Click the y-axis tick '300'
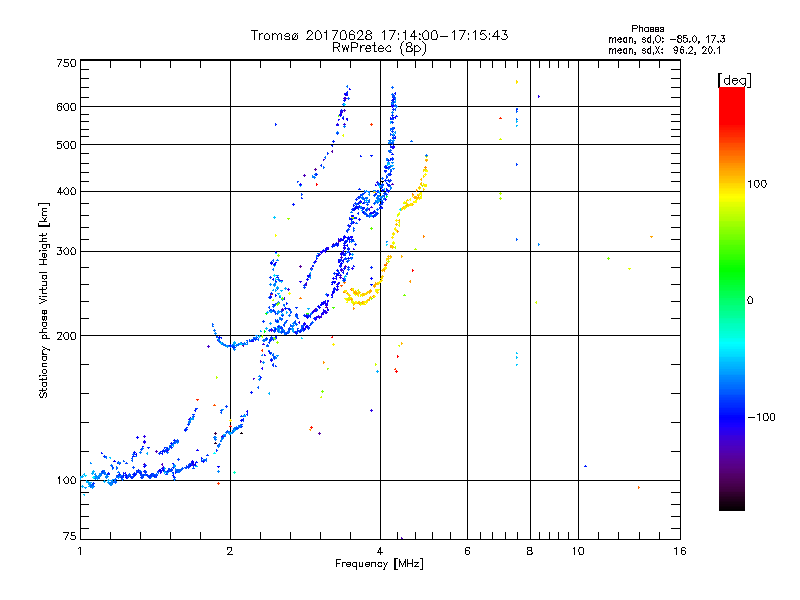This screenshot has width=800, height=600. point(66,252)
